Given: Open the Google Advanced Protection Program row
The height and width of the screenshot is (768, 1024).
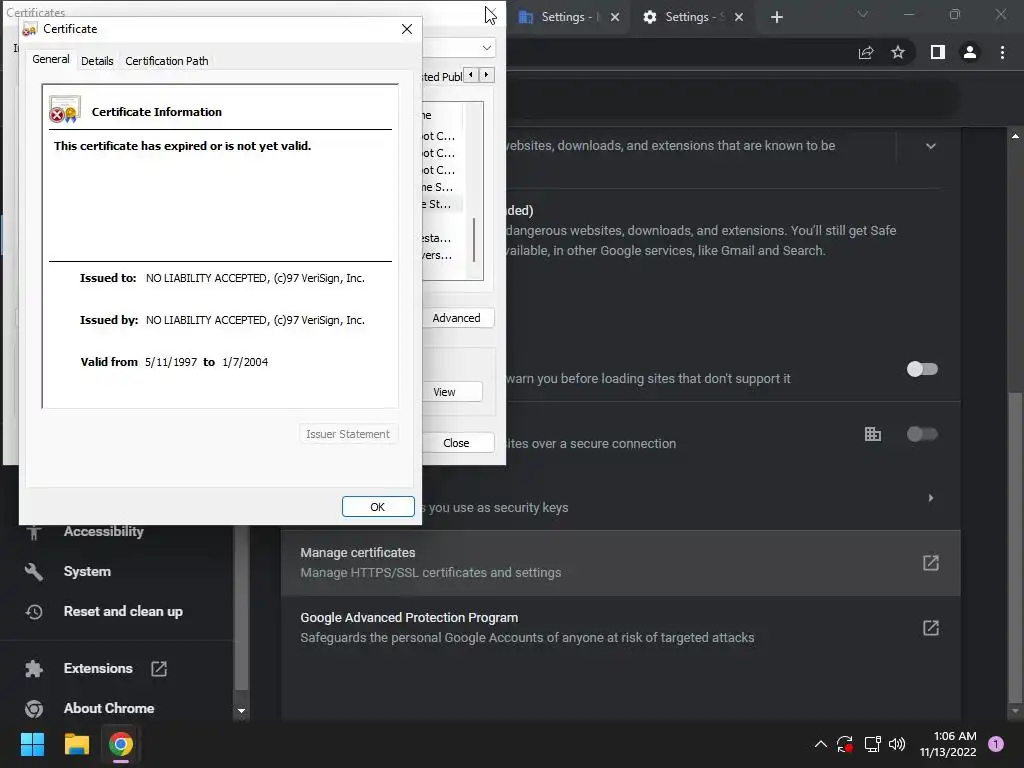Looking at the screenshot, I should tap(620, 628).
